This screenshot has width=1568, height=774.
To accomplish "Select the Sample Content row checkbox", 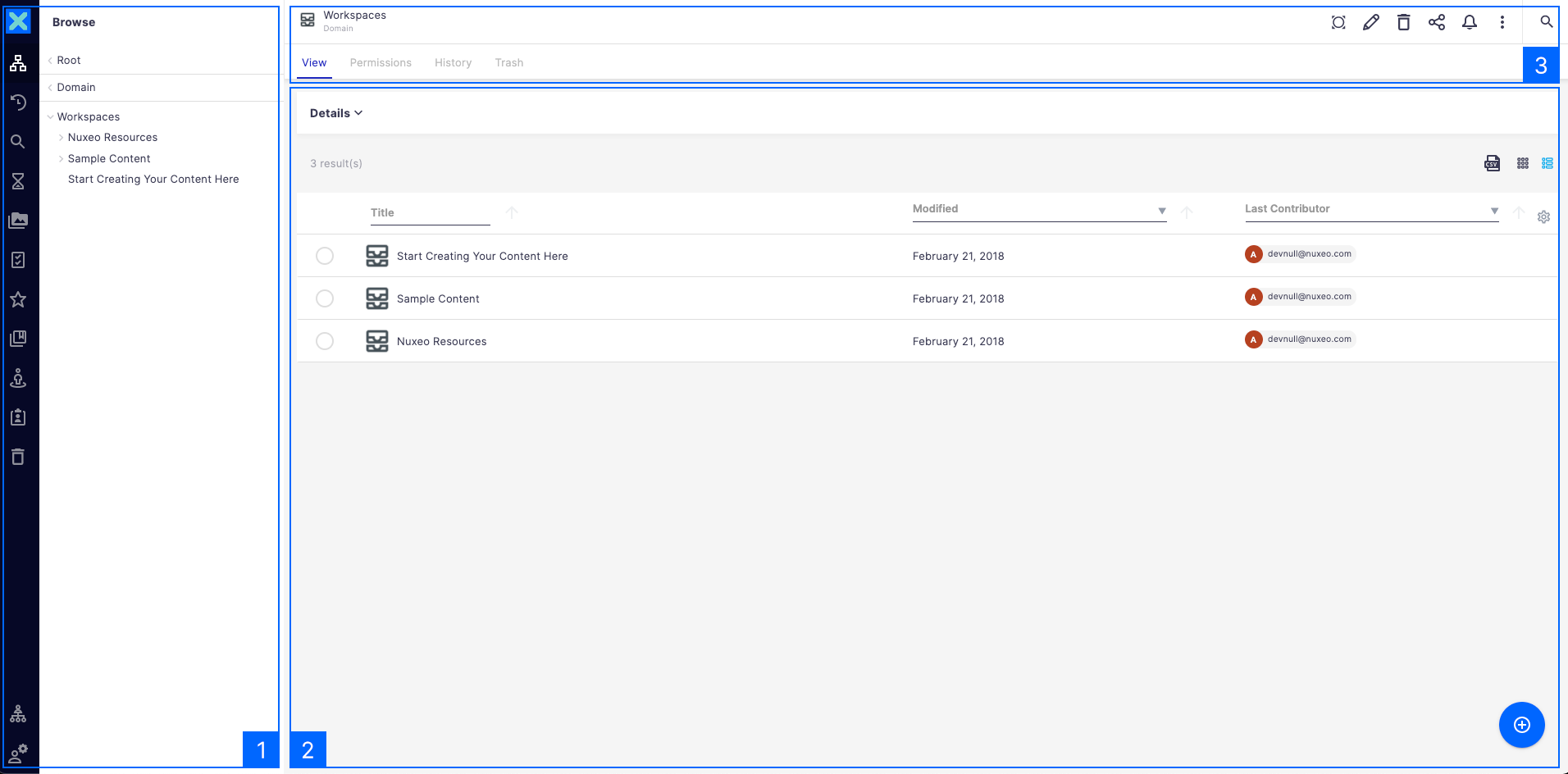I will pos(325,298).
